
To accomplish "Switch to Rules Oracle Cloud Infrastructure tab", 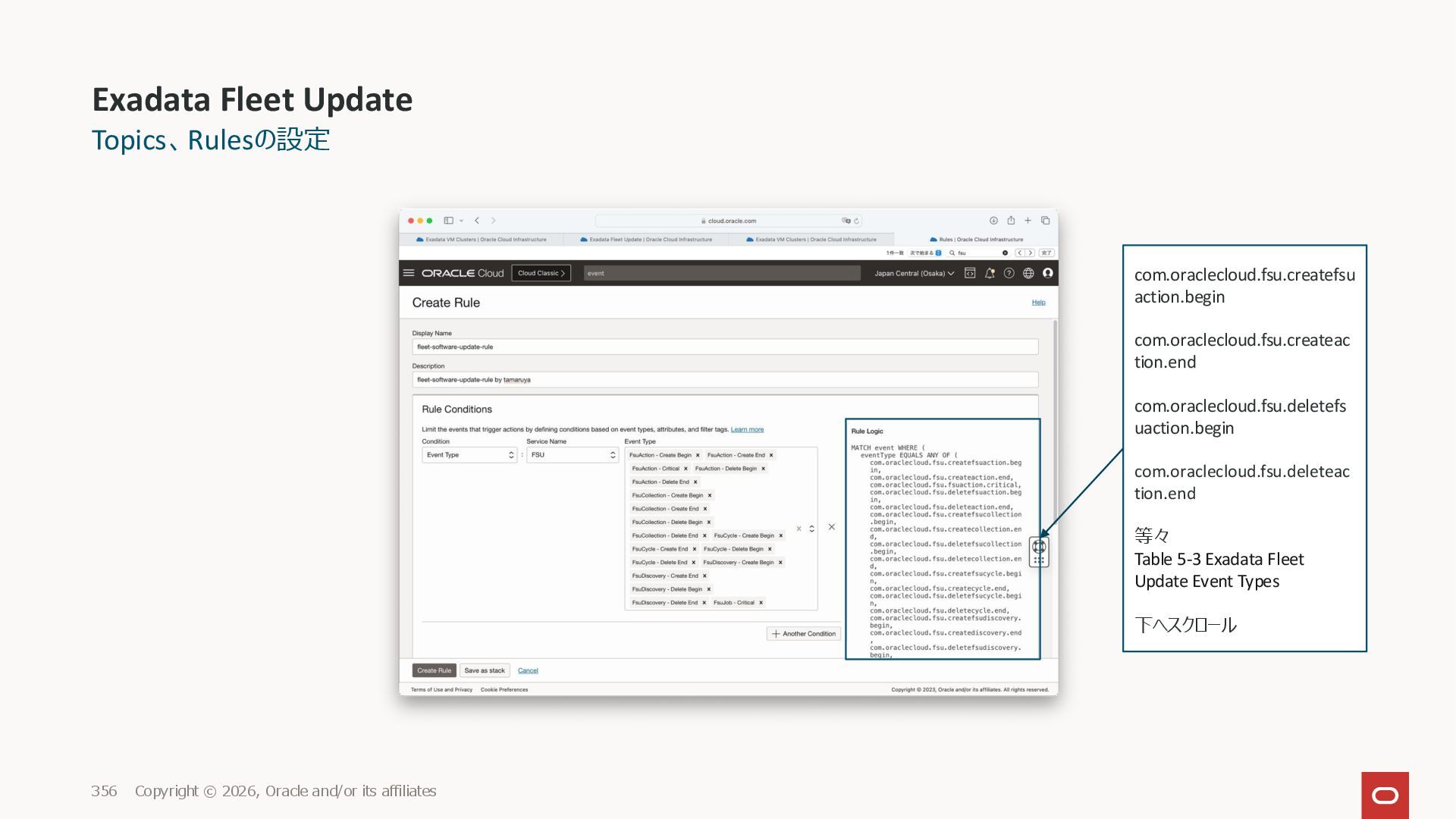I will (977, 240).
